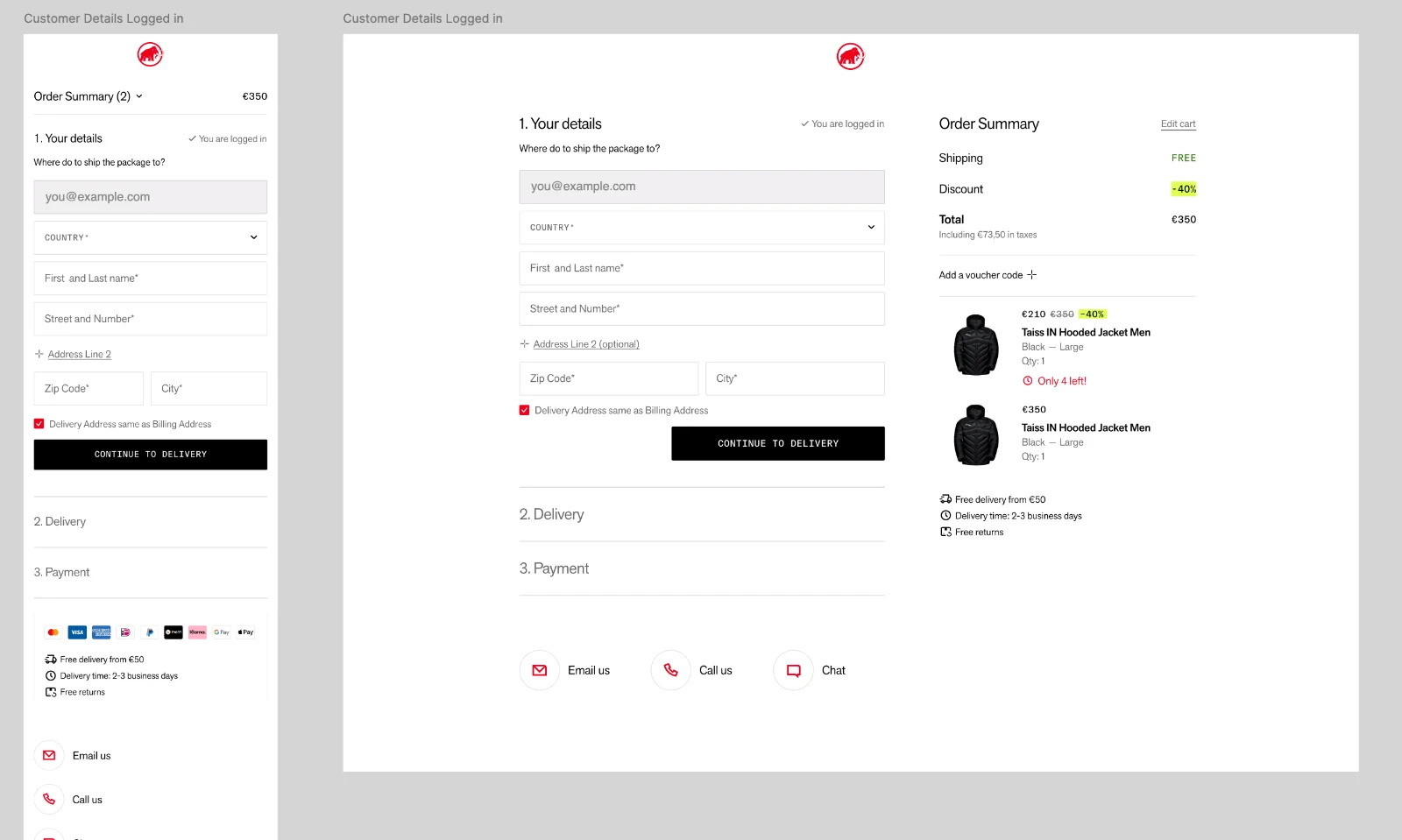This screenshot has height=840, width=1402.
Task: Click the Edit cart link
Action: pos(1178,124)
